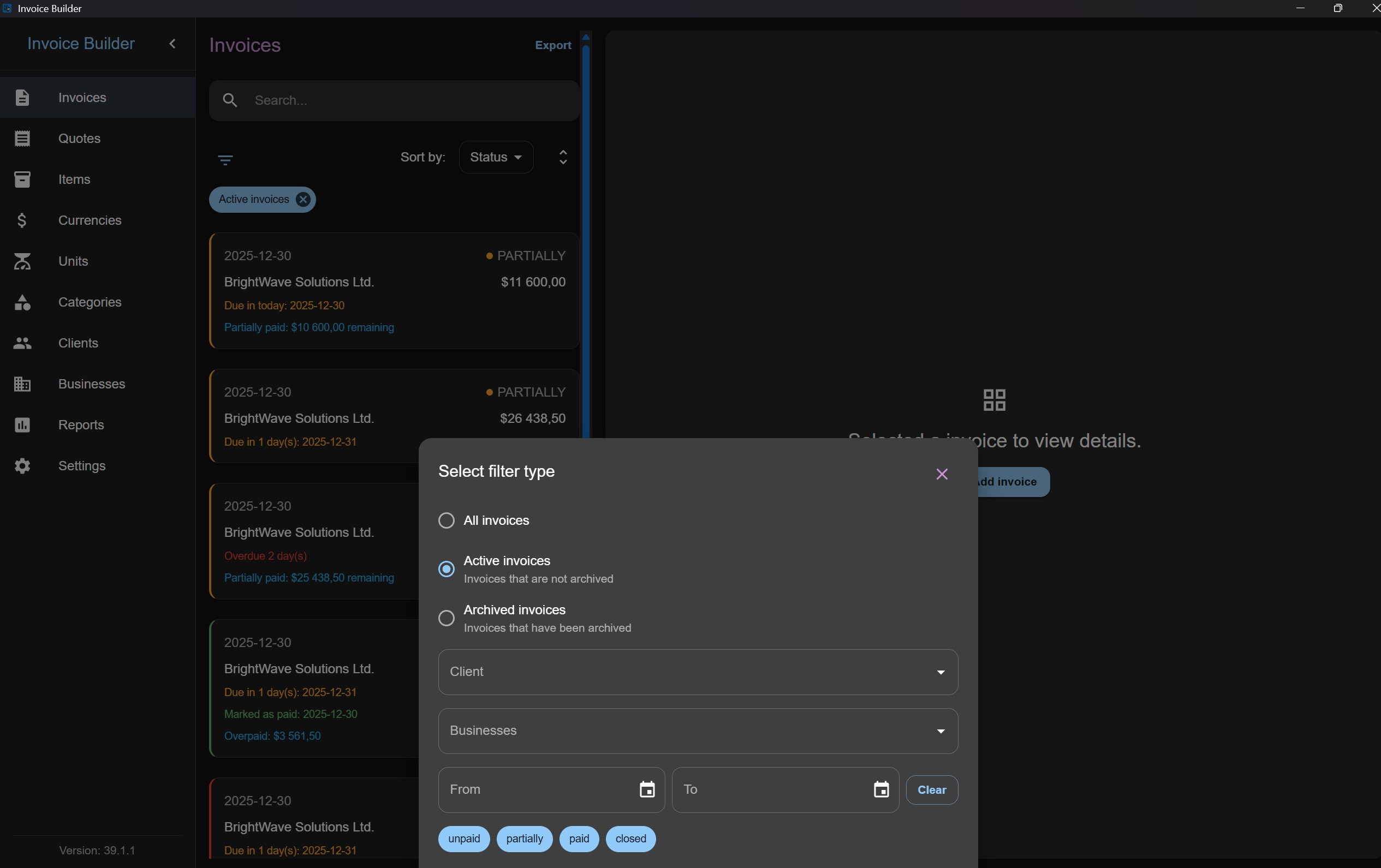Toggle the unpaid status chip
This screenshot has height=868, width=1381.
464,839
